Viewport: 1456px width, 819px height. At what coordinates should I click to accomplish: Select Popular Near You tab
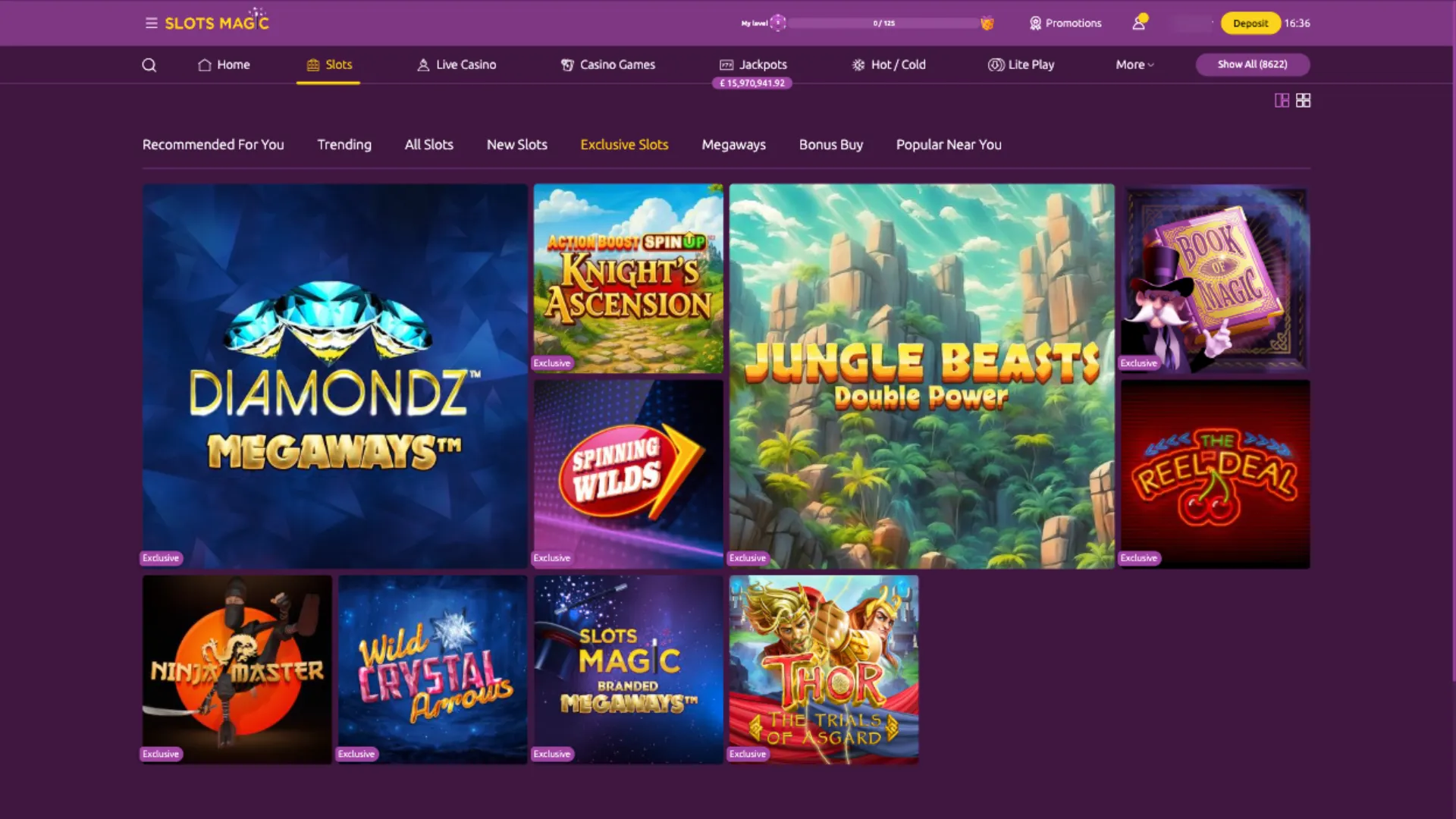(949, 144)
